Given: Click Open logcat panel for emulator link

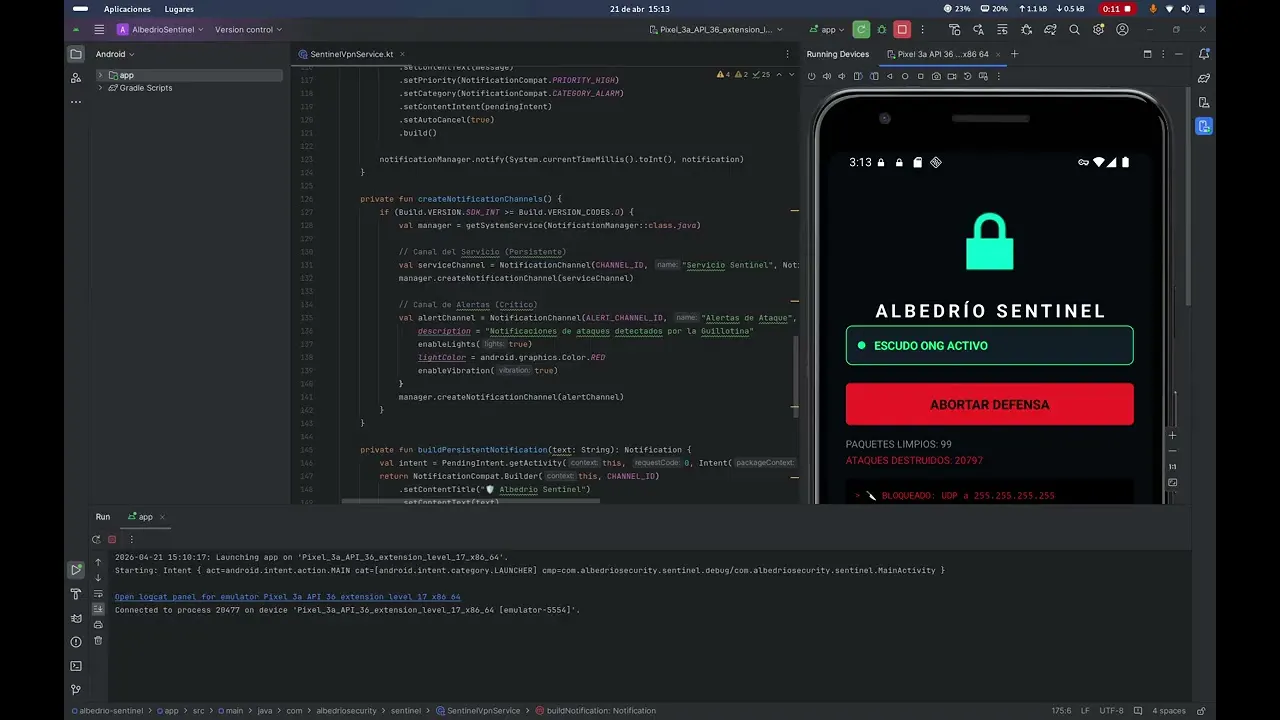Looking at the screenshot, I should (288, 596).
